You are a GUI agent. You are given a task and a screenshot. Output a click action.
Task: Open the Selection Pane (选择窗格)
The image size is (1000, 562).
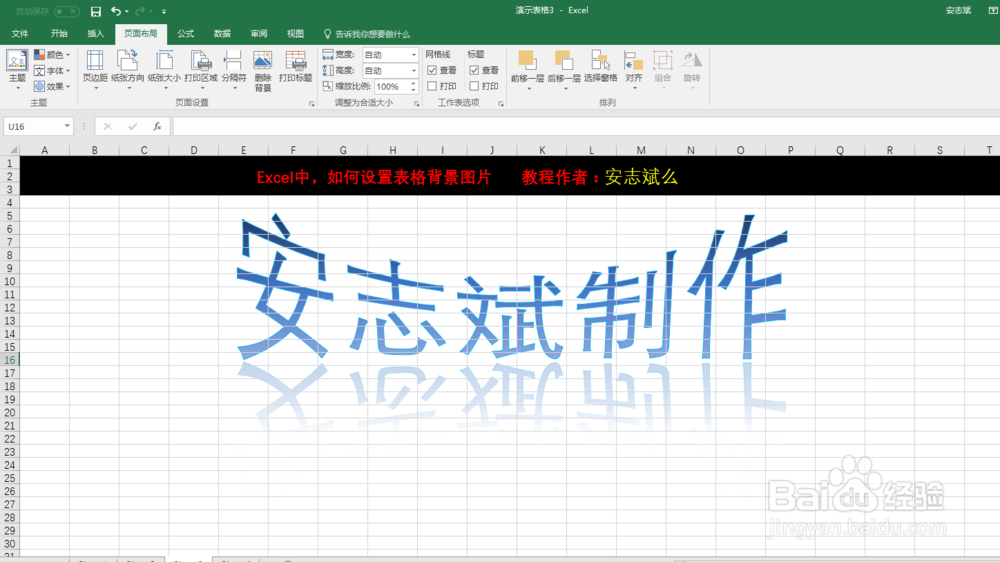pyautogui.click(x=600, y=67)
